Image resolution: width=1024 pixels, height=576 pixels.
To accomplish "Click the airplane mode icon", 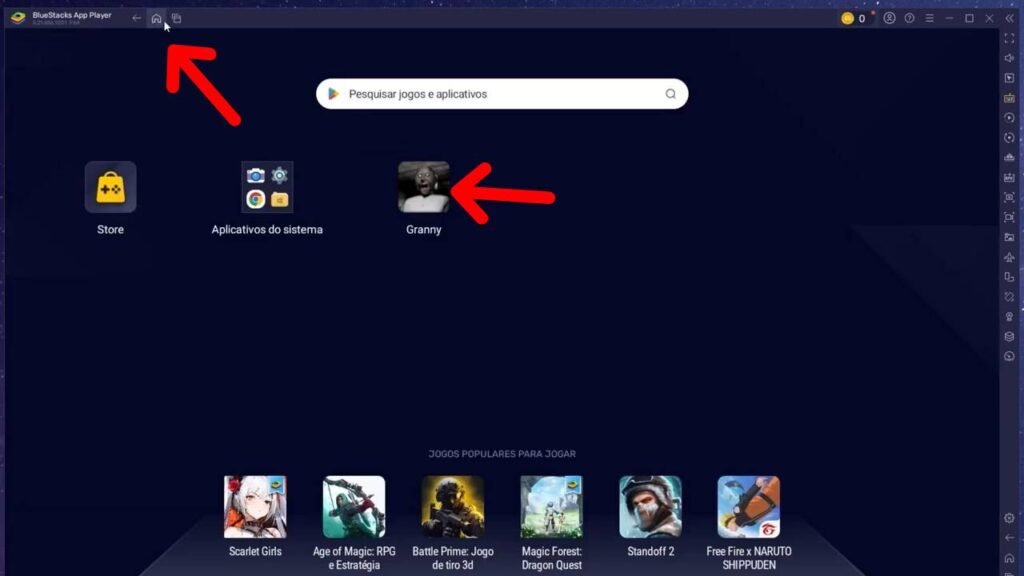I will tap(1009, 257).
